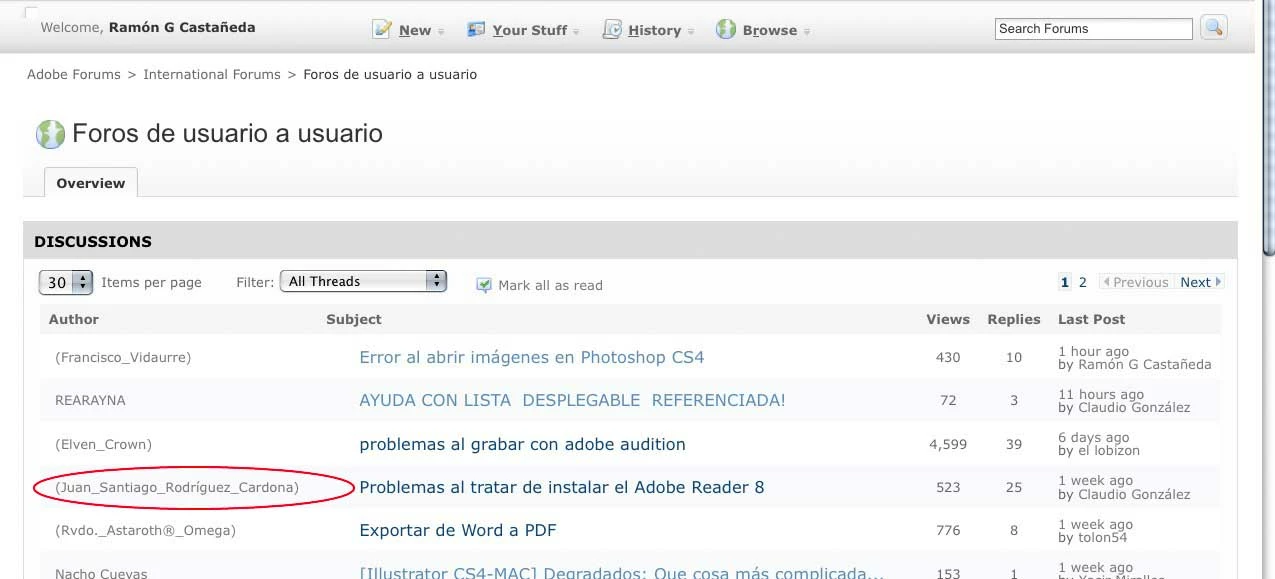Click the New pencil-and-paper icon

tap(381, 29)
